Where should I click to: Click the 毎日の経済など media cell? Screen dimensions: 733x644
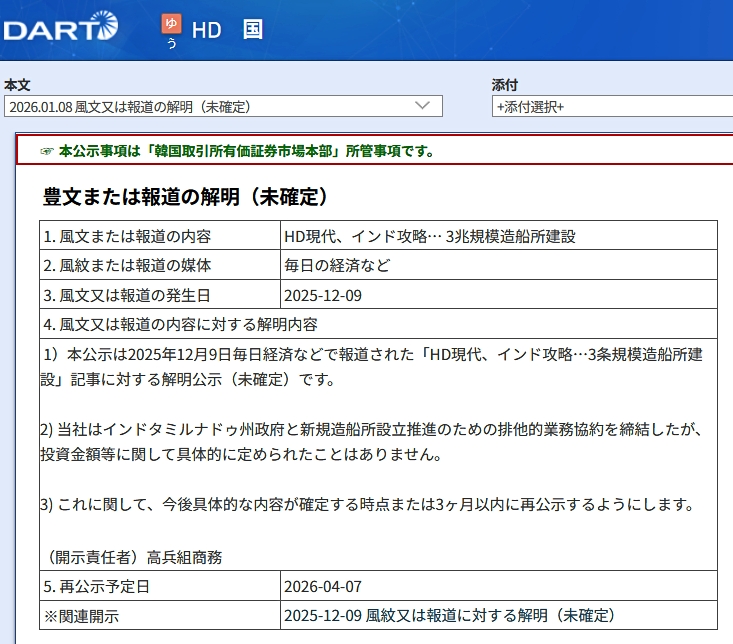pyautogui.click(x=335, y=265)
